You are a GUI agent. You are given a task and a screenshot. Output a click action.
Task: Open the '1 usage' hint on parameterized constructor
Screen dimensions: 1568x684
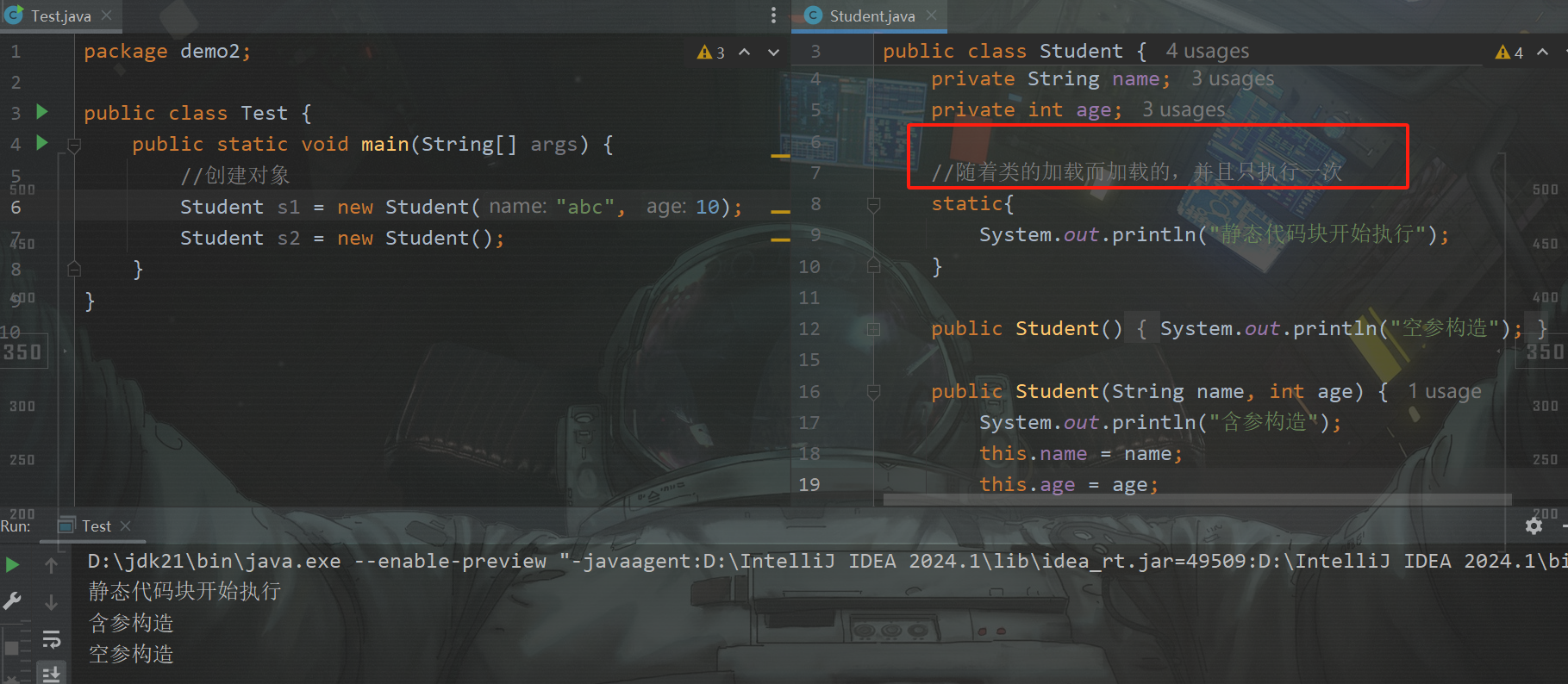[1445, 391]
